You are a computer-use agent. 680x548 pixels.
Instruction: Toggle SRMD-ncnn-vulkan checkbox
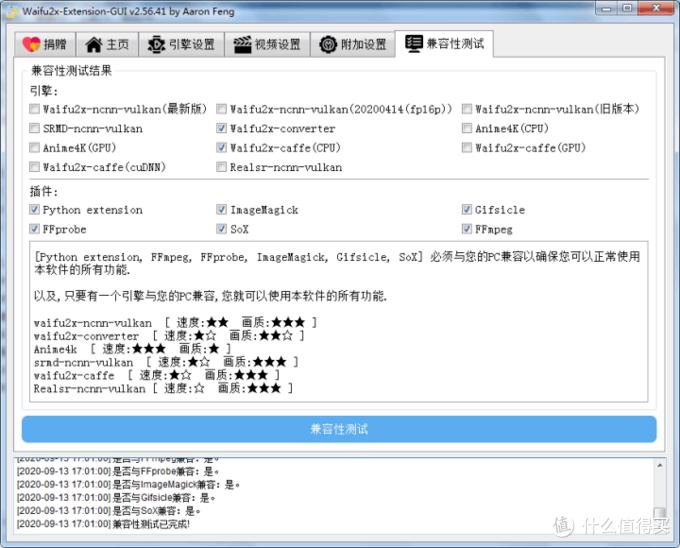[x=34, y=128]
